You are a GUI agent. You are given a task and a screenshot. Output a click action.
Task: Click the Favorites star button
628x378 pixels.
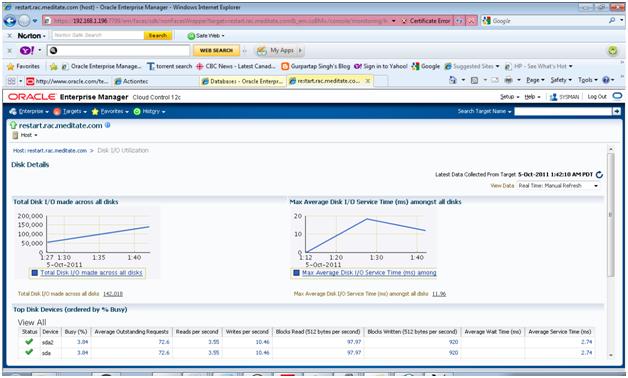(23, 66)
